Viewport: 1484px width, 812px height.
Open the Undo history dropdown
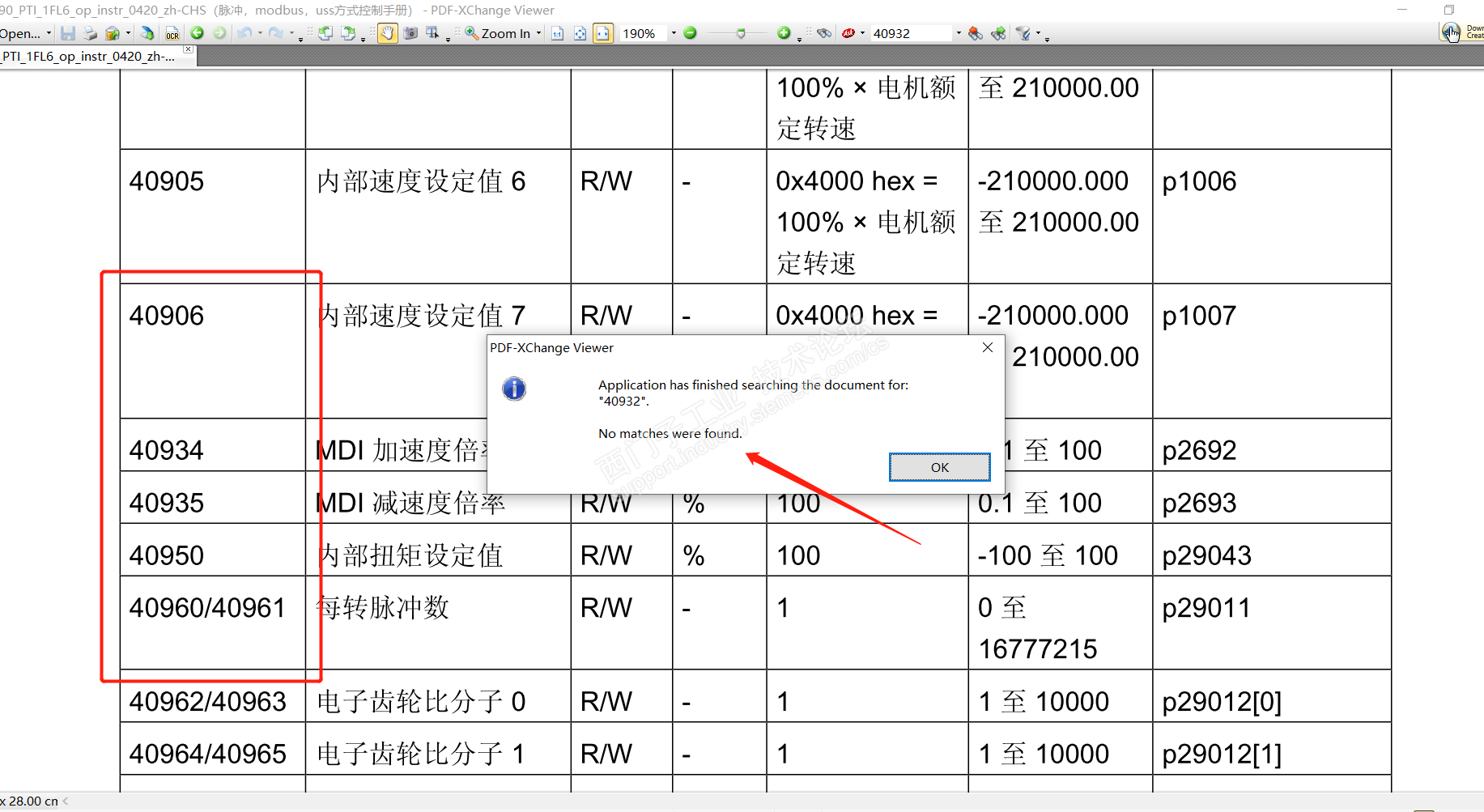click(259, 33)
